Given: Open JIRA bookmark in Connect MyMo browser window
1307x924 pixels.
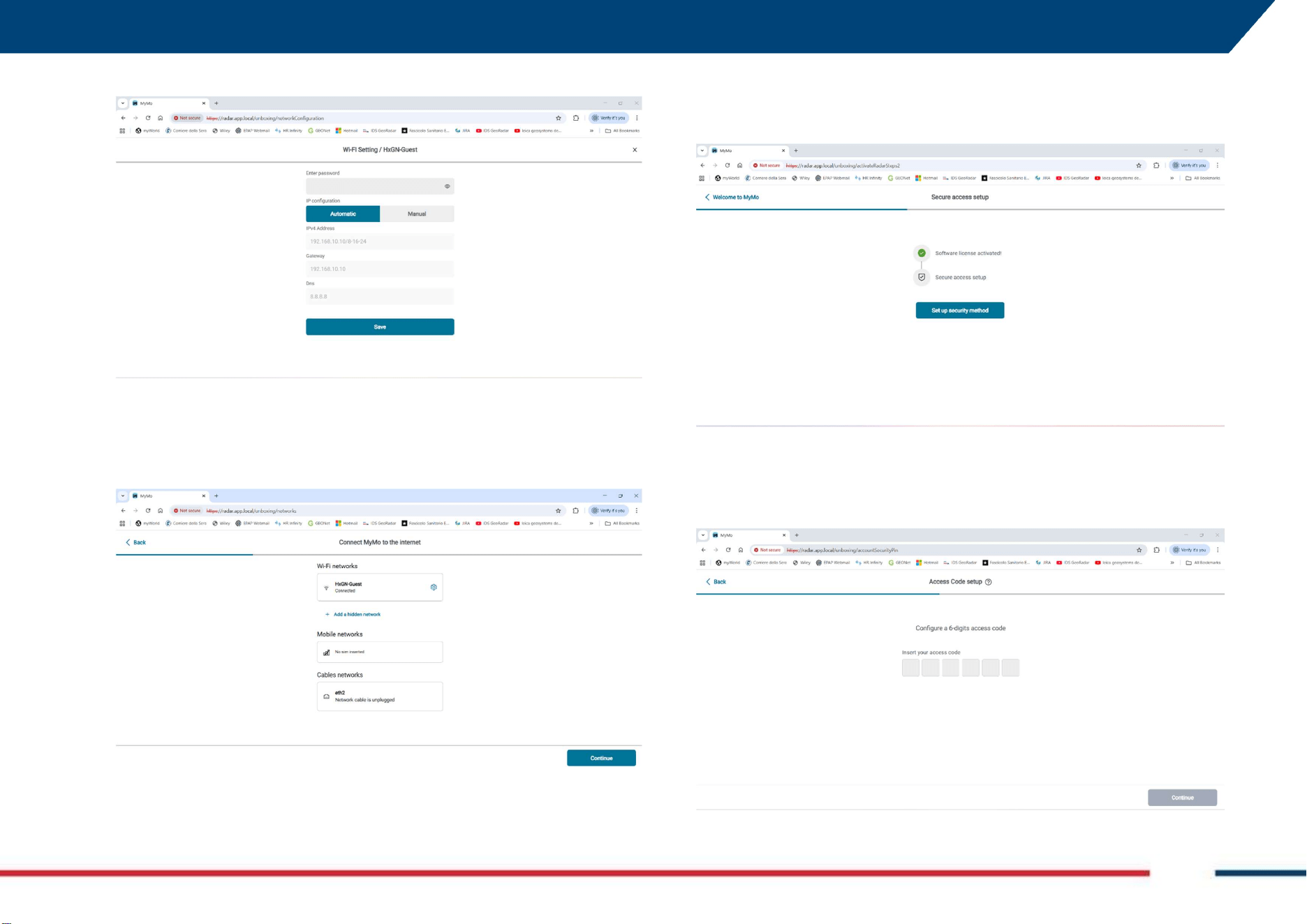Looking at the screenshot, I should 462,523.
